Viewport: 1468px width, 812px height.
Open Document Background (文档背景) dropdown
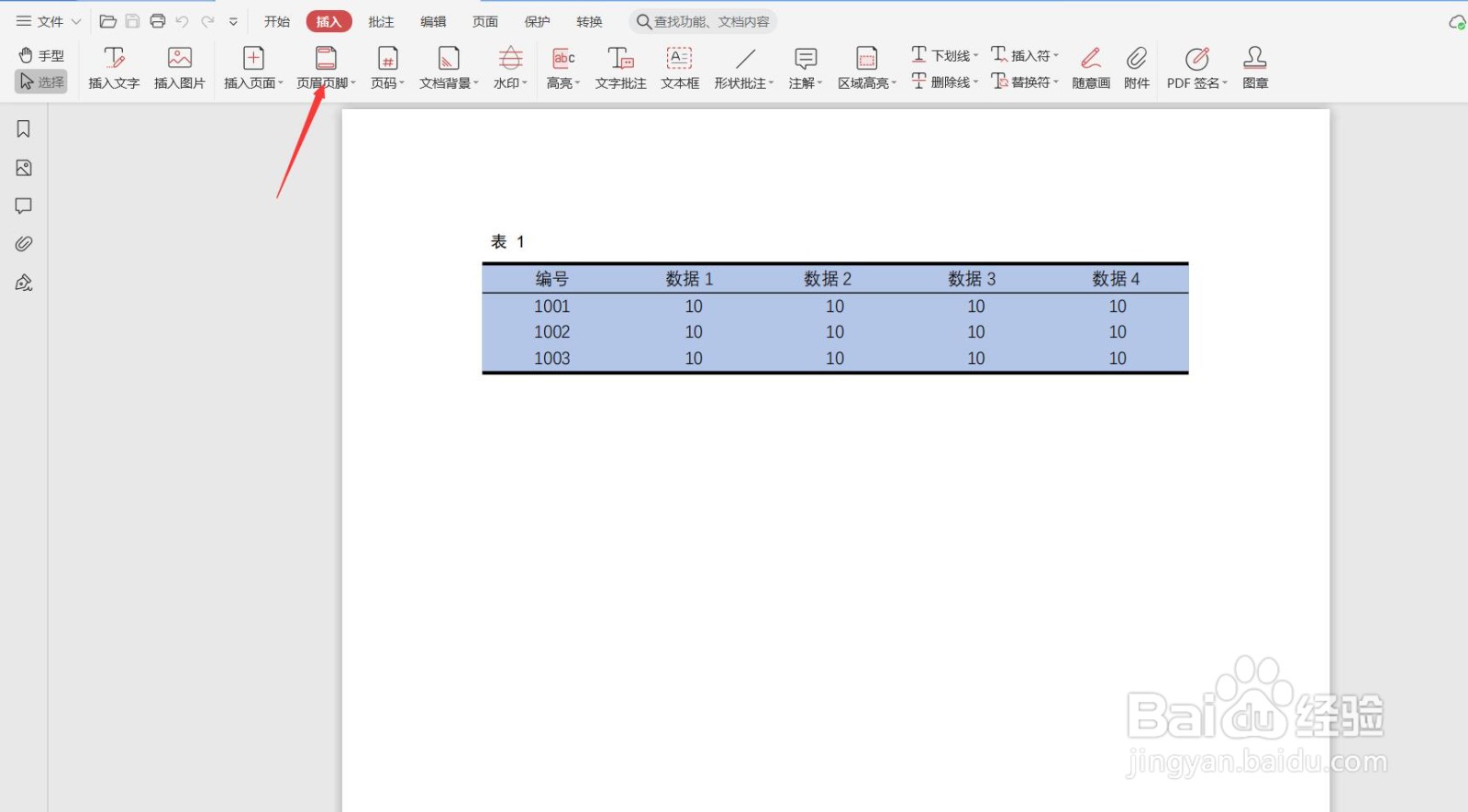pyautogui.click(x=449, y=68)
